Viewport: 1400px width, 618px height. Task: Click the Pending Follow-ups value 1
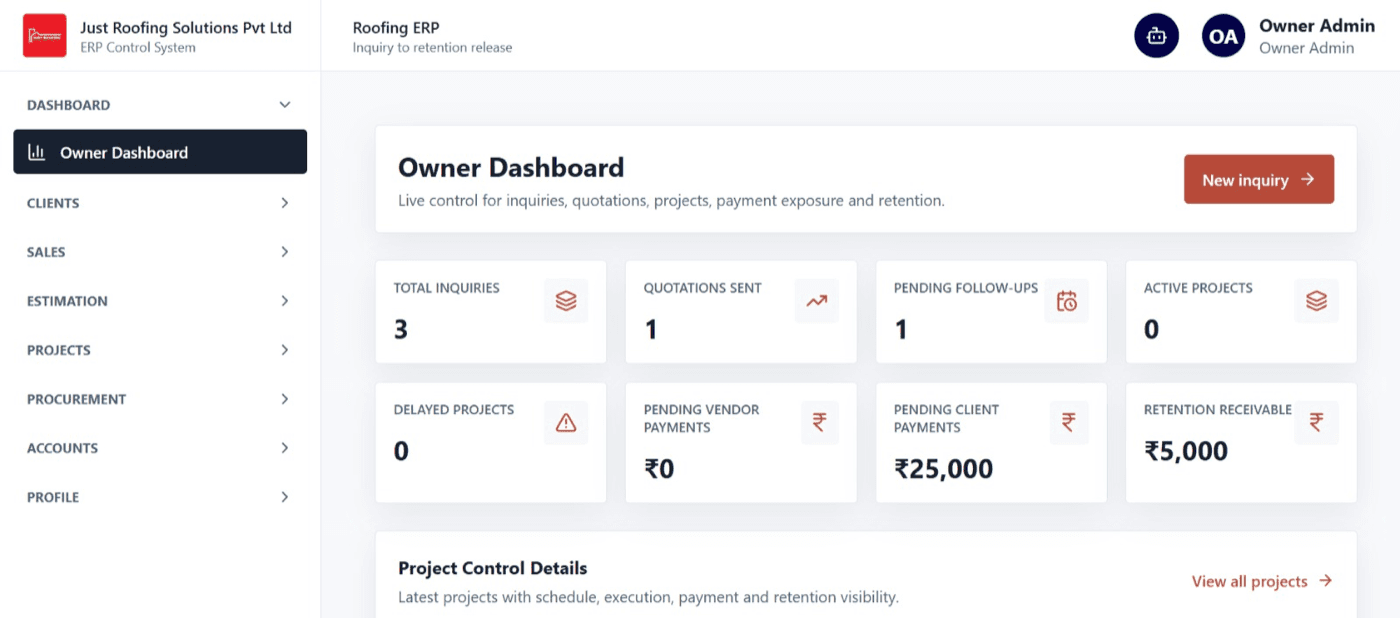(x=901, y=329)
